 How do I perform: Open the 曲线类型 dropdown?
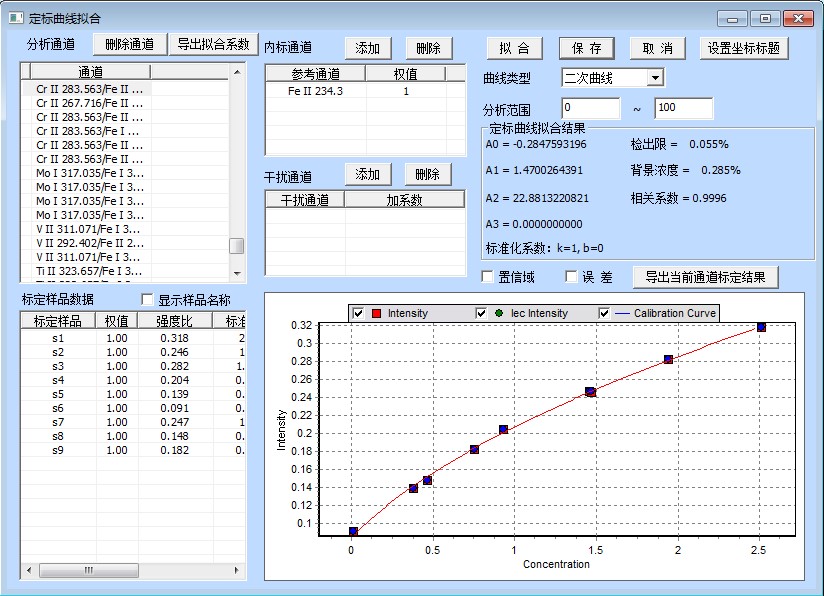click(654, 78)
